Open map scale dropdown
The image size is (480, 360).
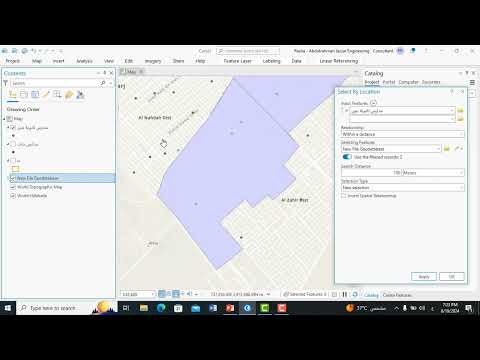tap(153, 294)
